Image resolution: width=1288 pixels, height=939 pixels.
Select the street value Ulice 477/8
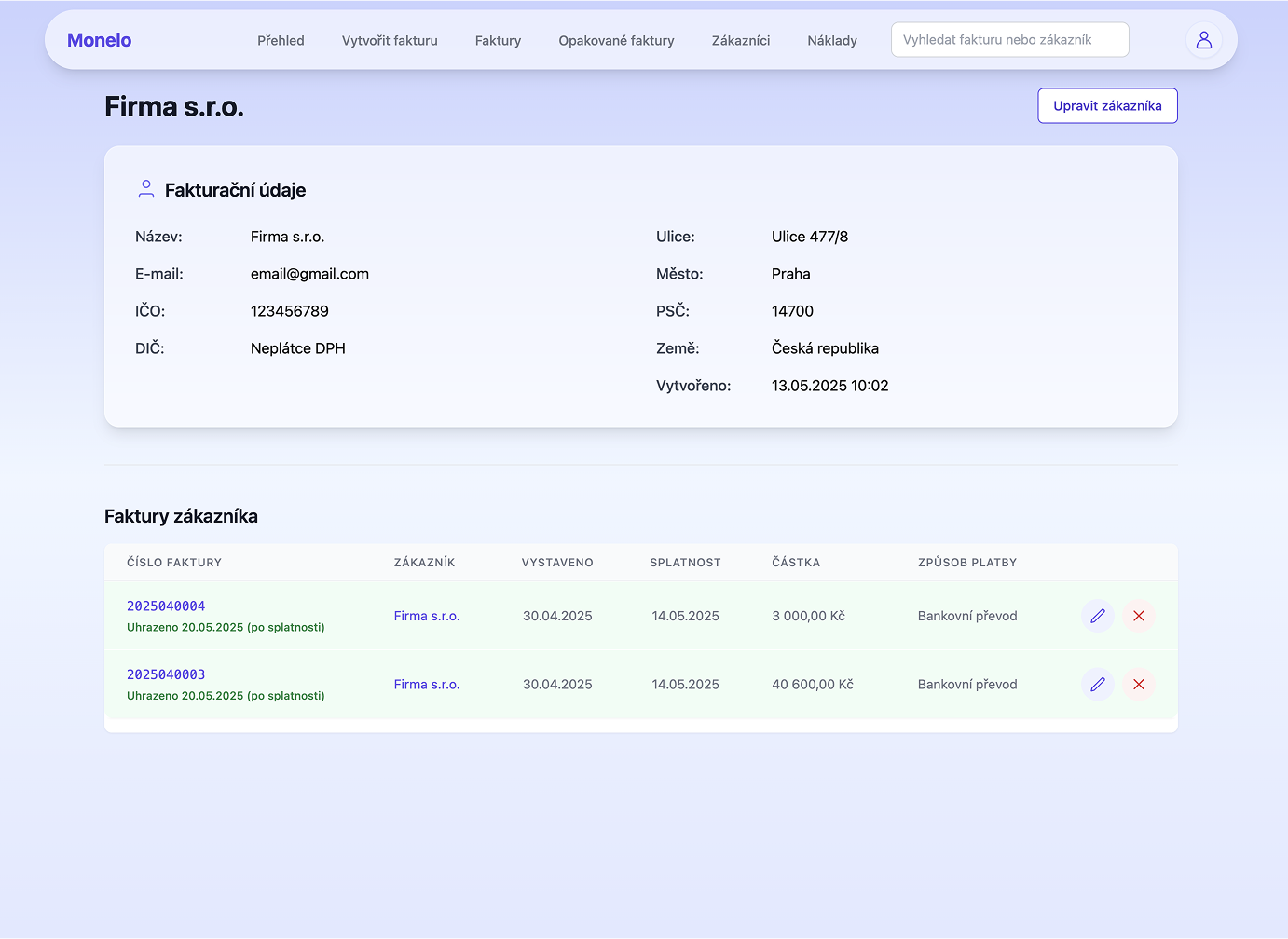click(x=810, y=237)
